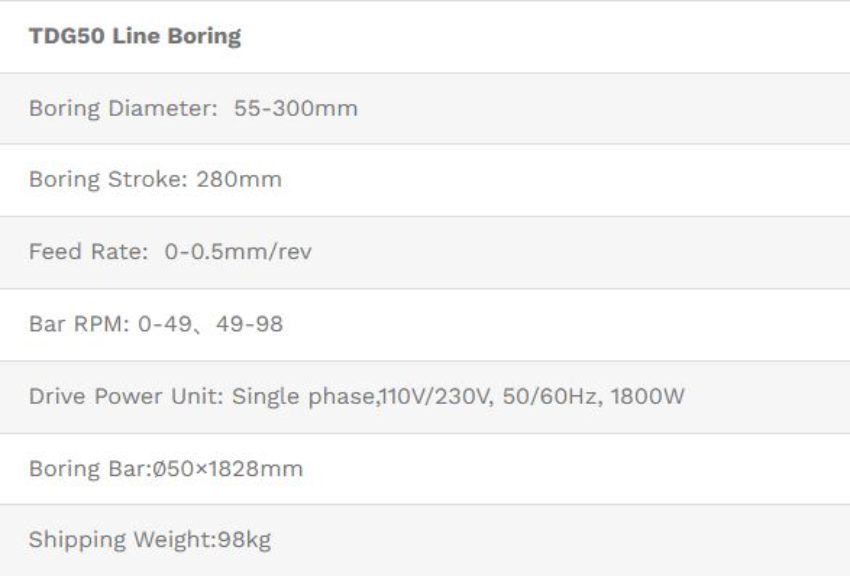Image resolution: width=850 pixels, height=576 pixels.
Task: Click the Boring Stroke label
Action: point(108,180)
